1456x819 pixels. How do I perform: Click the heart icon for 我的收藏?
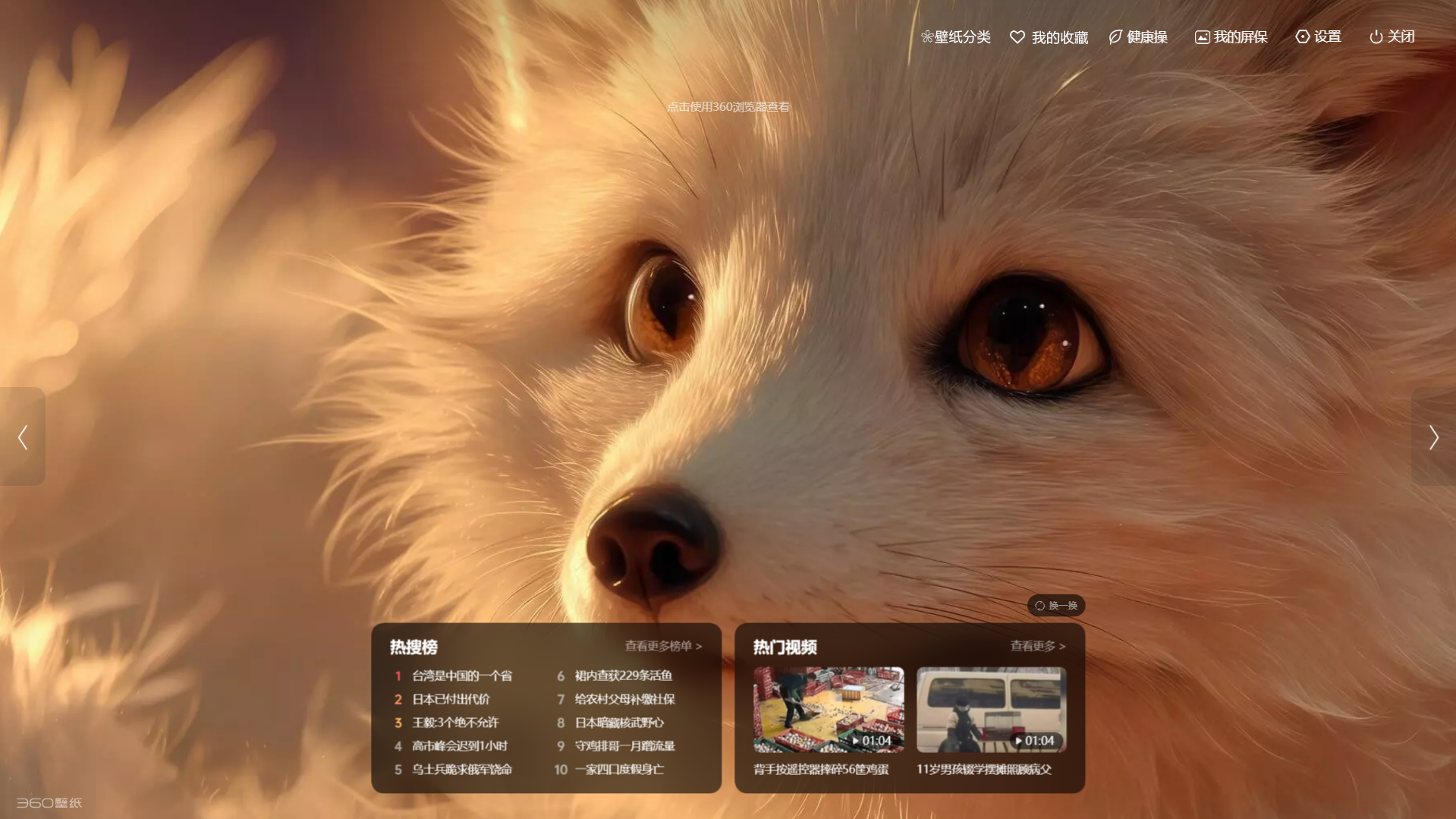coord(1017,37)
